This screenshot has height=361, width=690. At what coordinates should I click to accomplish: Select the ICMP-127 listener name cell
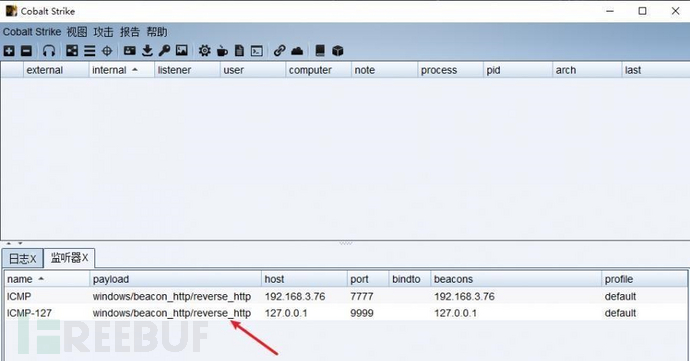(x=47, y=313)
